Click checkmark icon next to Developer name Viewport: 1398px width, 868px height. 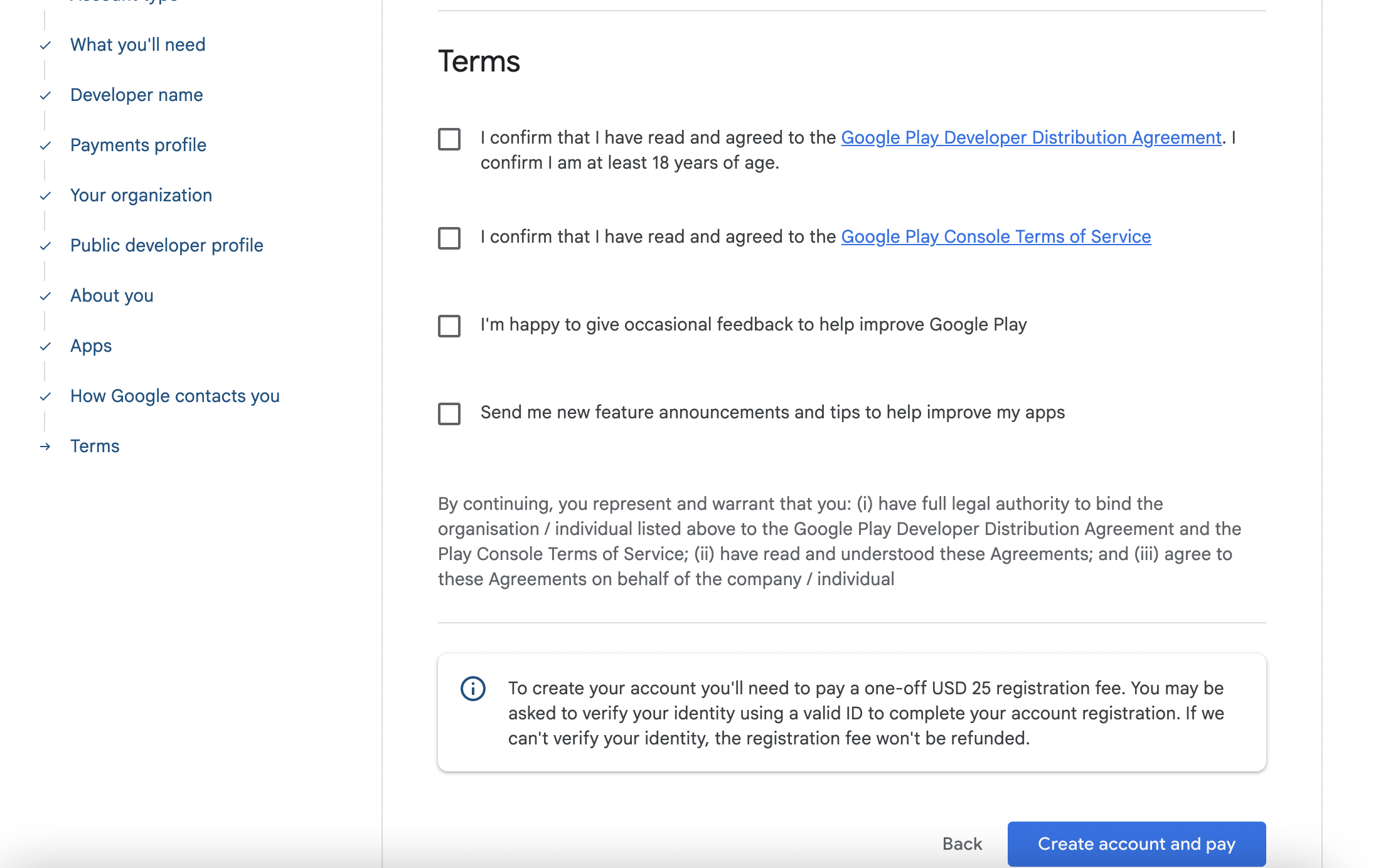45,95
